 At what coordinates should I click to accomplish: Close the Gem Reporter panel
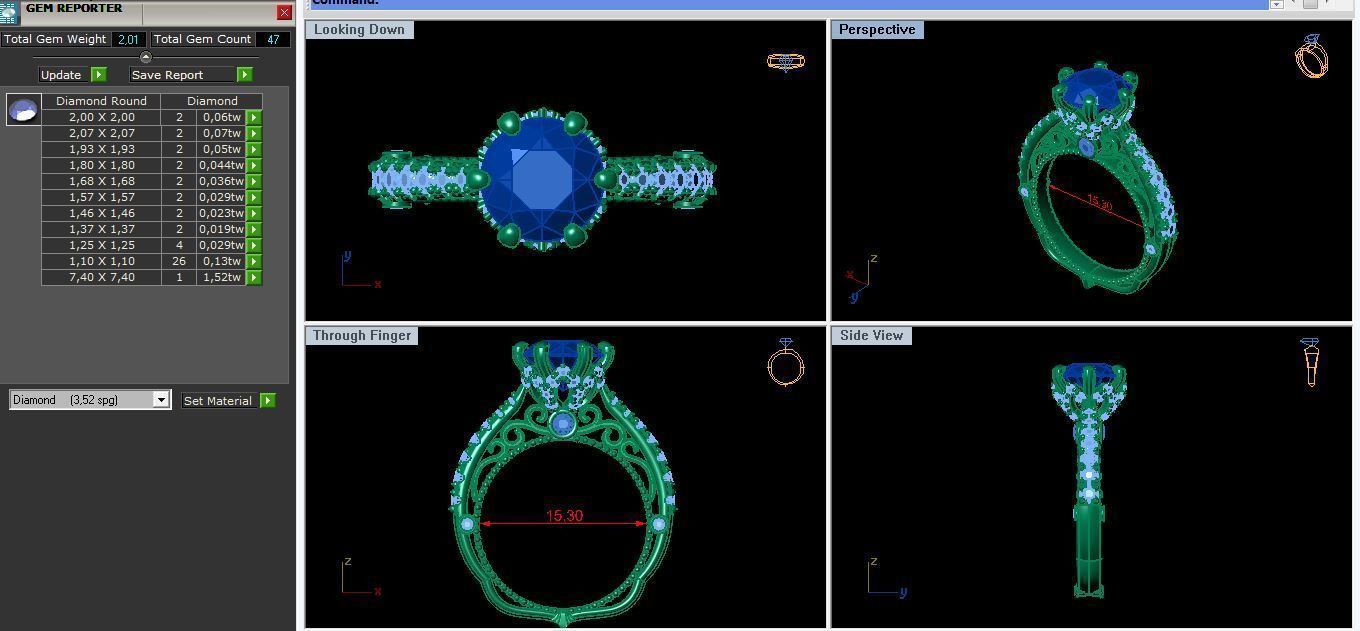[x=284, y=12]
